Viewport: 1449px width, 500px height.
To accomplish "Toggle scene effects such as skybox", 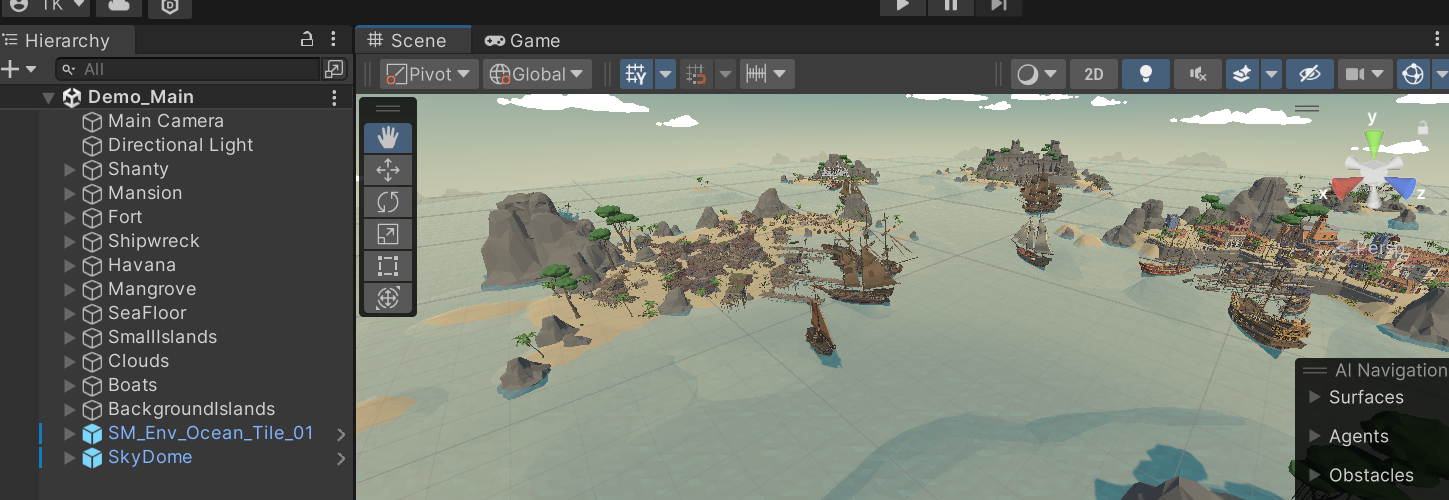I will 1242,74.
